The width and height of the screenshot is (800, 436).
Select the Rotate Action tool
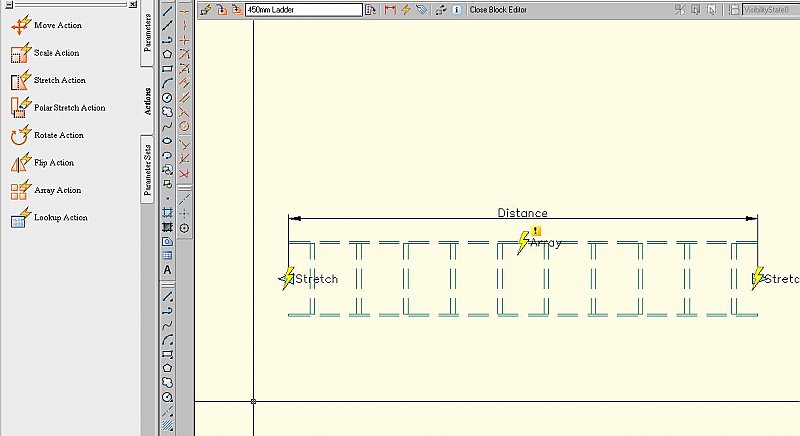pyautogui.click(x=47, y=135)
